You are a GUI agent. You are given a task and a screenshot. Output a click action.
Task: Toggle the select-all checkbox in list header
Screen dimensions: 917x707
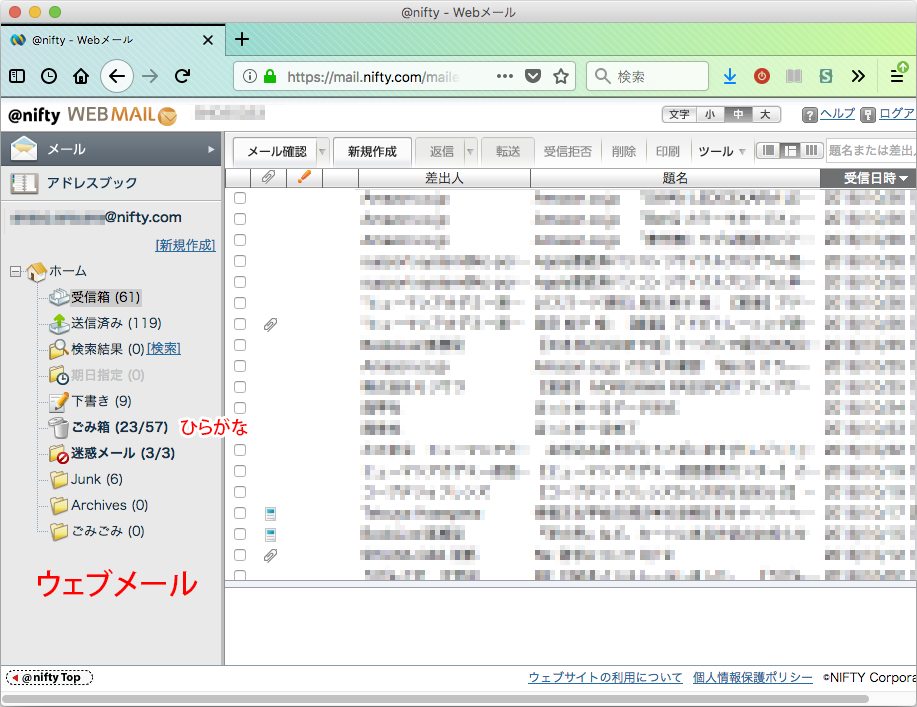coord(237,178)
